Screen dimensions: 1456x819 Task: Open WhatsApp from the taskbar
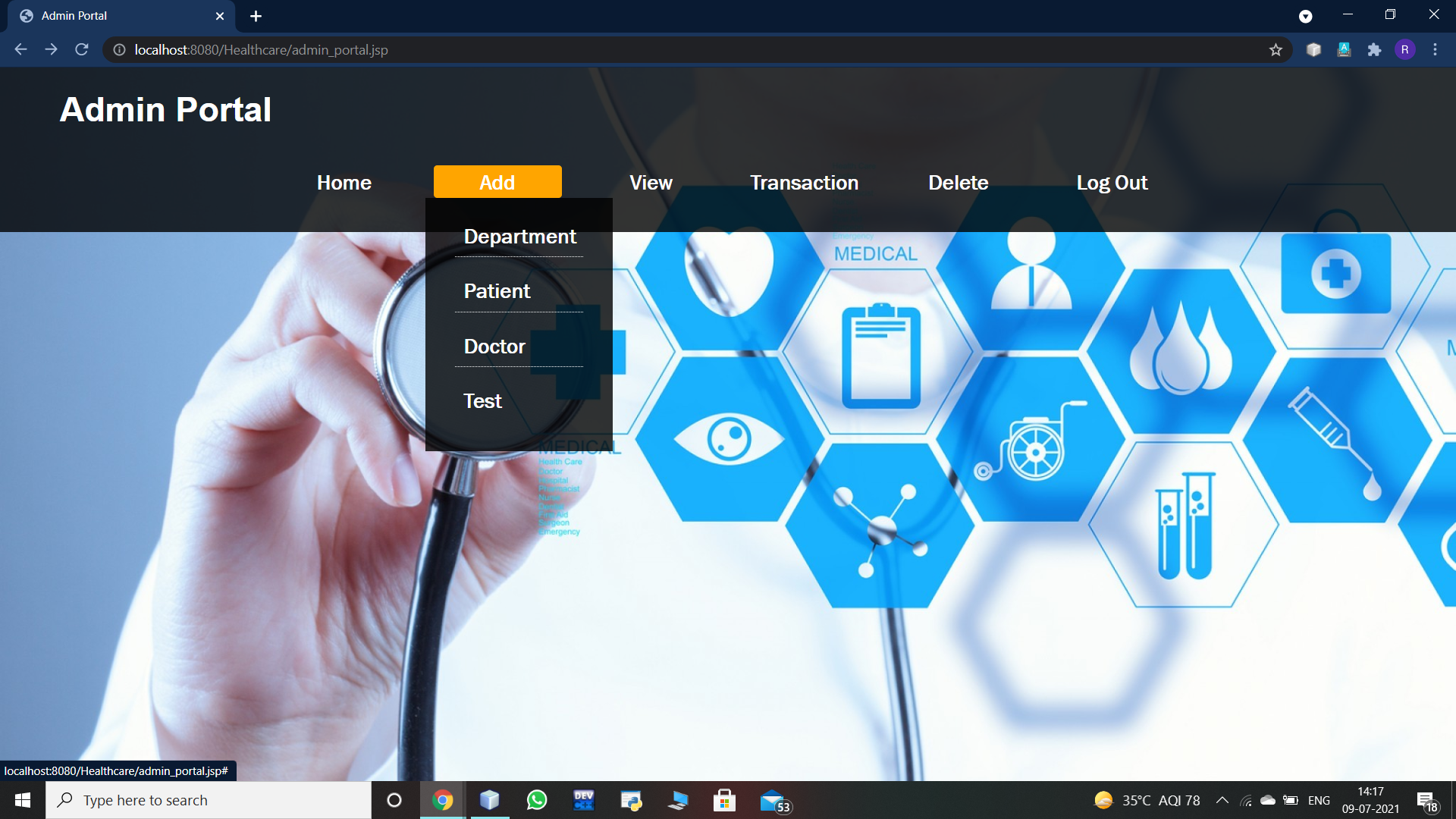(537, 800)
